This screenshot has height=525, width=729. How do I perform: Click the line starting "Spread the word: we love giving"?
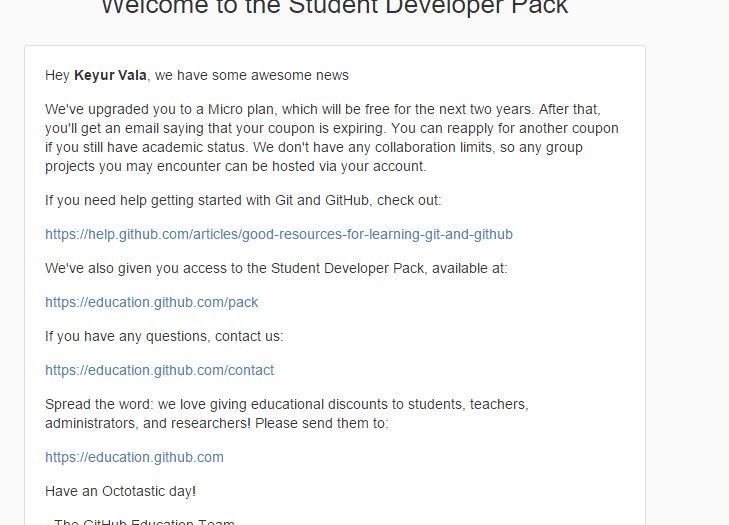(x=287, y=404)
